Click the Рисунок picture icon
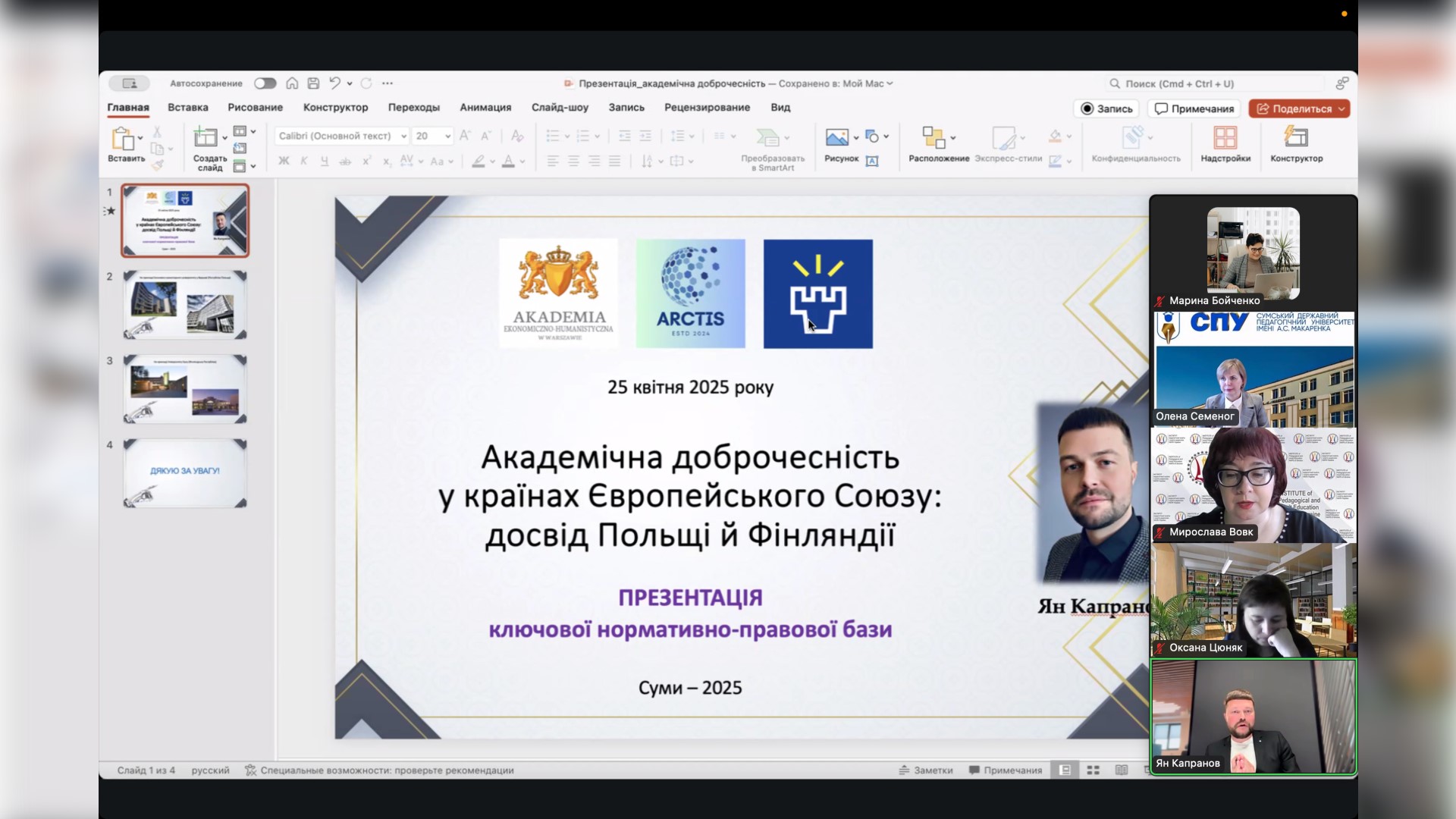Screen dimensions: 1456x819 tap(837, 137)
